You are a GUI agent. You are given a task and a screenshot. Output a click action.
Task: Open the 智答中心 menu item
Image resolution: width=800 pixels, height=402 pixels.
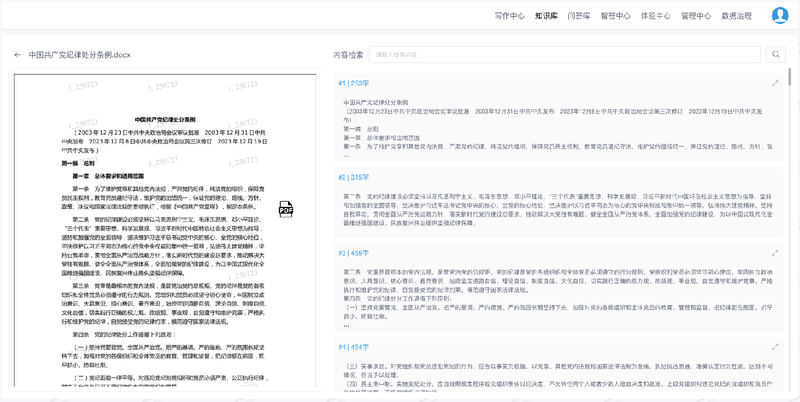click(615, 16)
